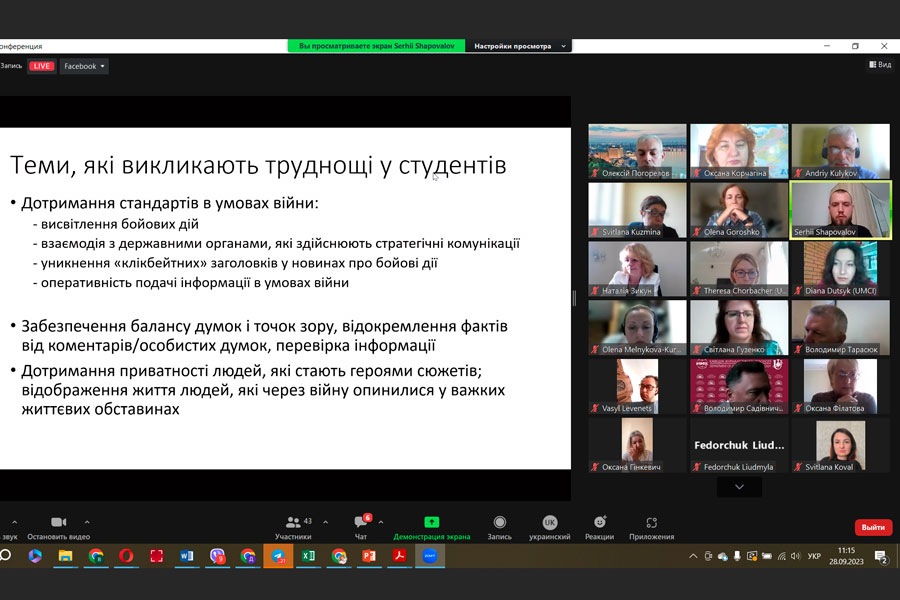Screen dimensions: 900x600
Task: Click the LIVE streaming indicator
Action: [41, 66]
